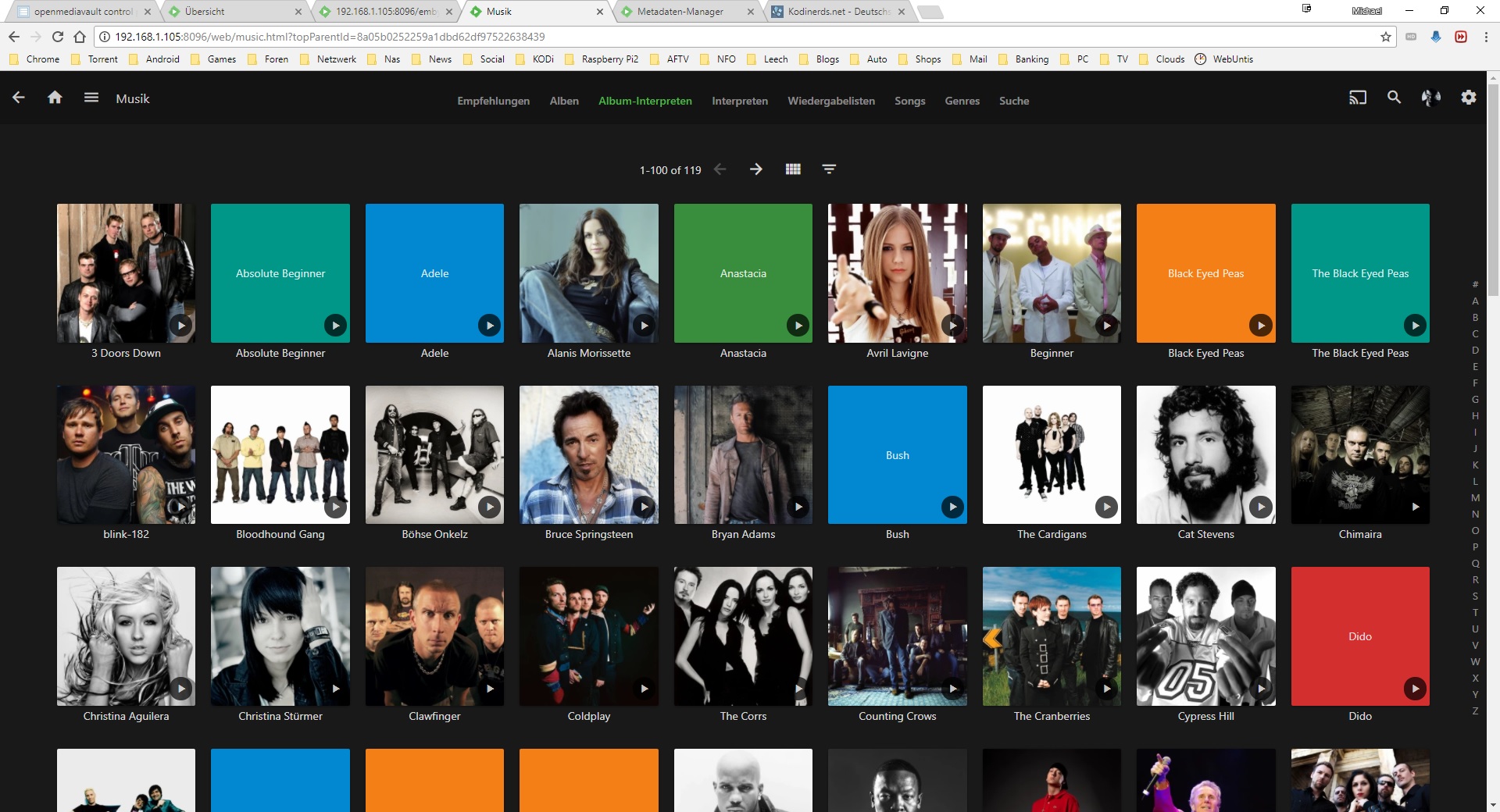Select the Album-Interpreten tab
This screenshot has width=1500, height=812.
point(645,101)
